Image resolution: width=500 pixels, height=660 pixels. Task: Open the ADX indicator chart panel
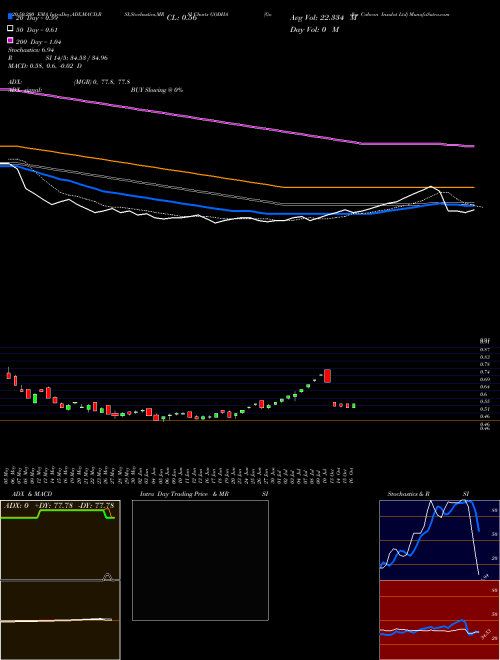(x=60, y=540)
